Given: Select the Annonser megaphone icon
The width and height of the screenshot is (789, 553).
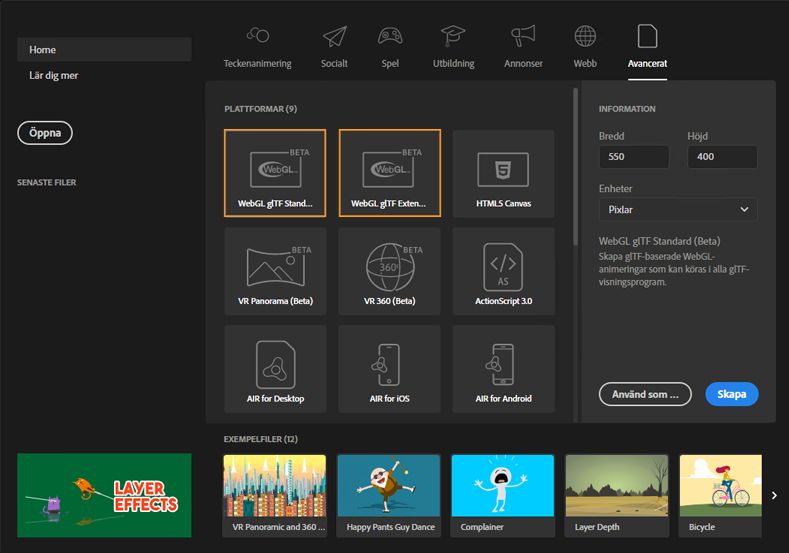Looking at the screenshot, I should (523, 36).
